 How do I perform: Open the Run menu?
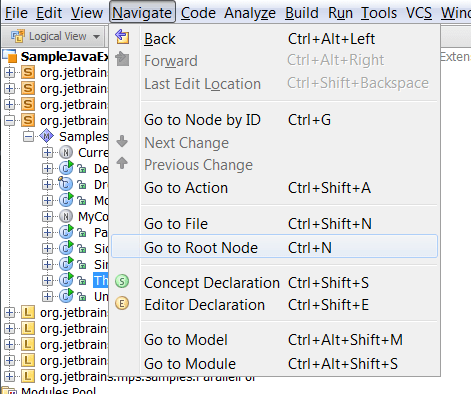340,13
